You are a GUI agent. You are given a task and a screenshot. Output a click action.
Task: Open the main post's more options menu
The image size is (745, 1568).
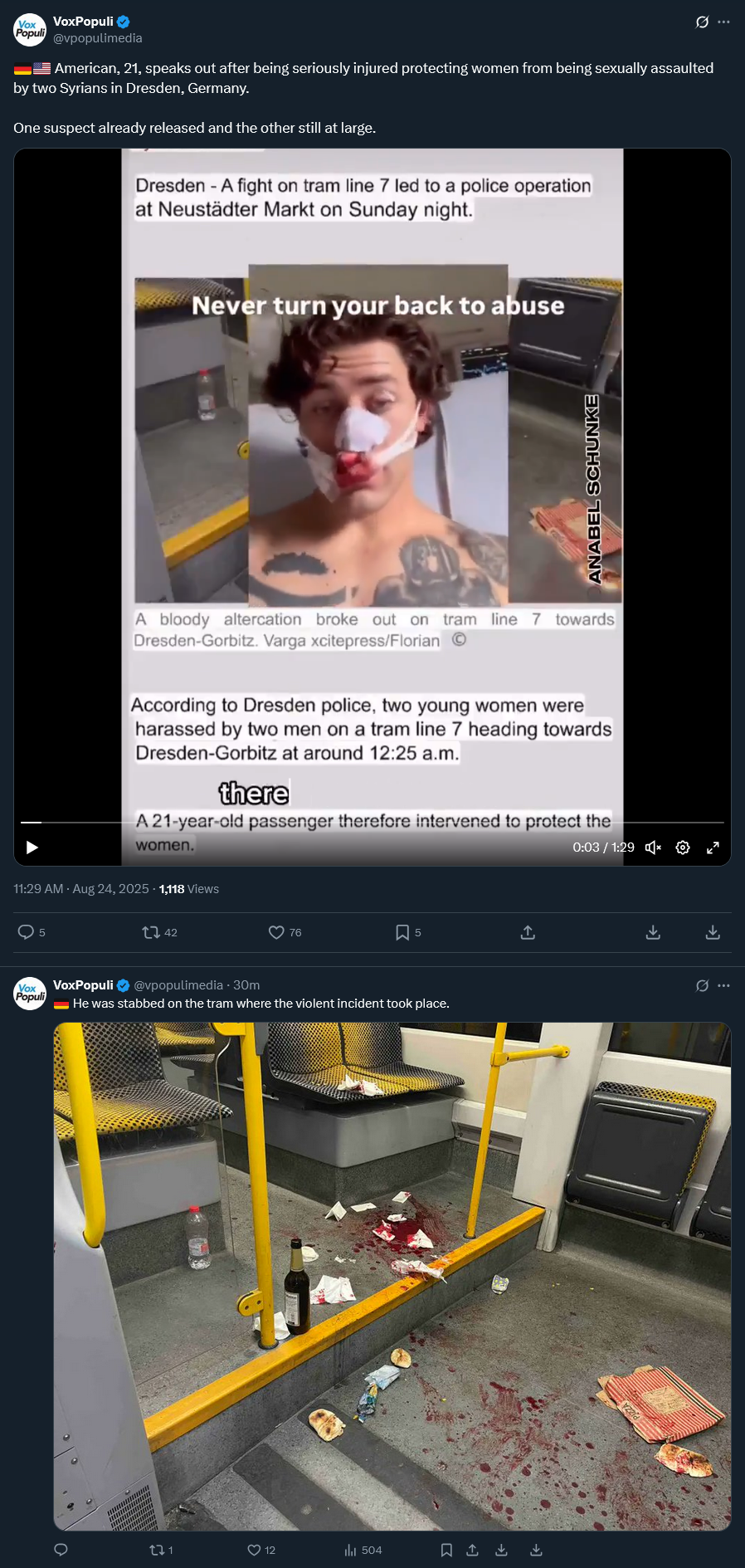click(723, 22)
